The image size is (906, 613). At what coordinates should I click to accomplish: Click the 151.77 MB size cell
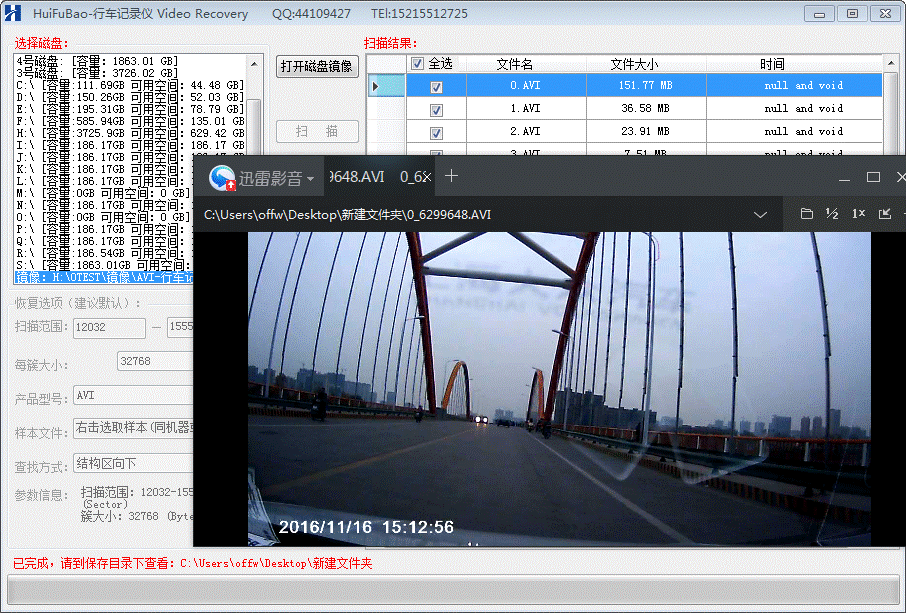pyautogui.click(x=645, y=86)
